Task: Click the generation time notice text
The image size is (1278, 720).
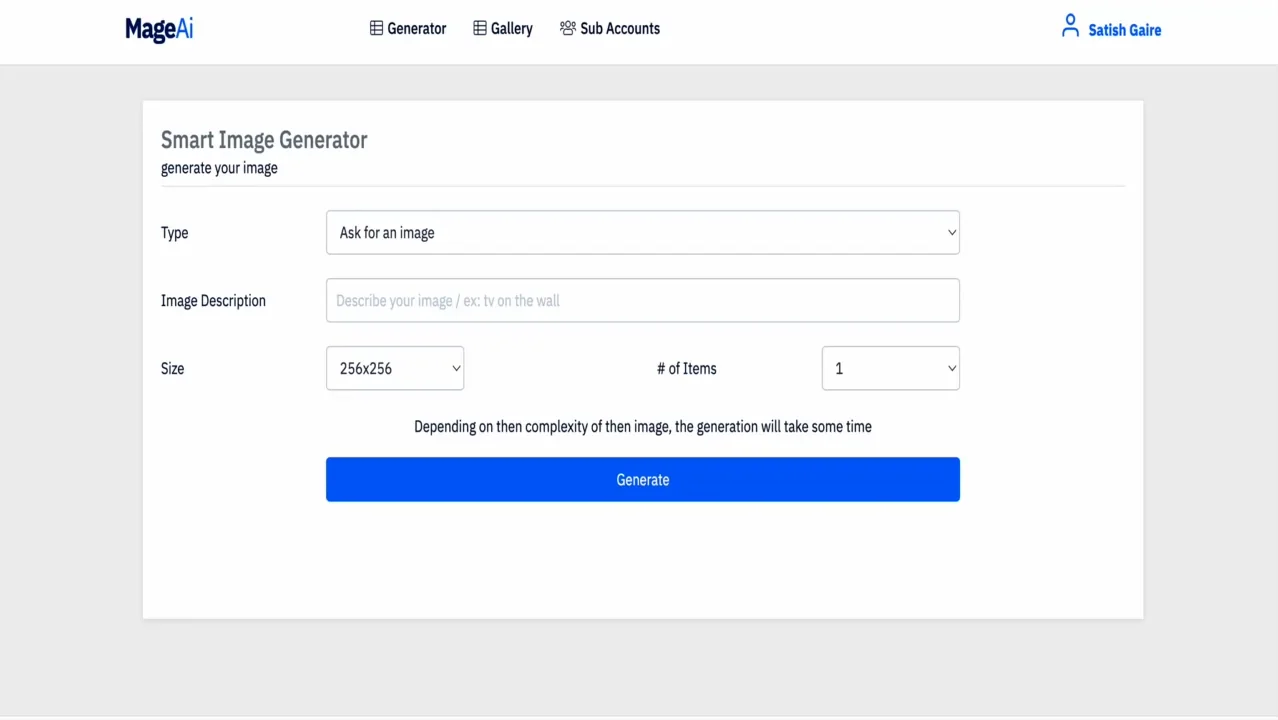Action: coord(642,427)
